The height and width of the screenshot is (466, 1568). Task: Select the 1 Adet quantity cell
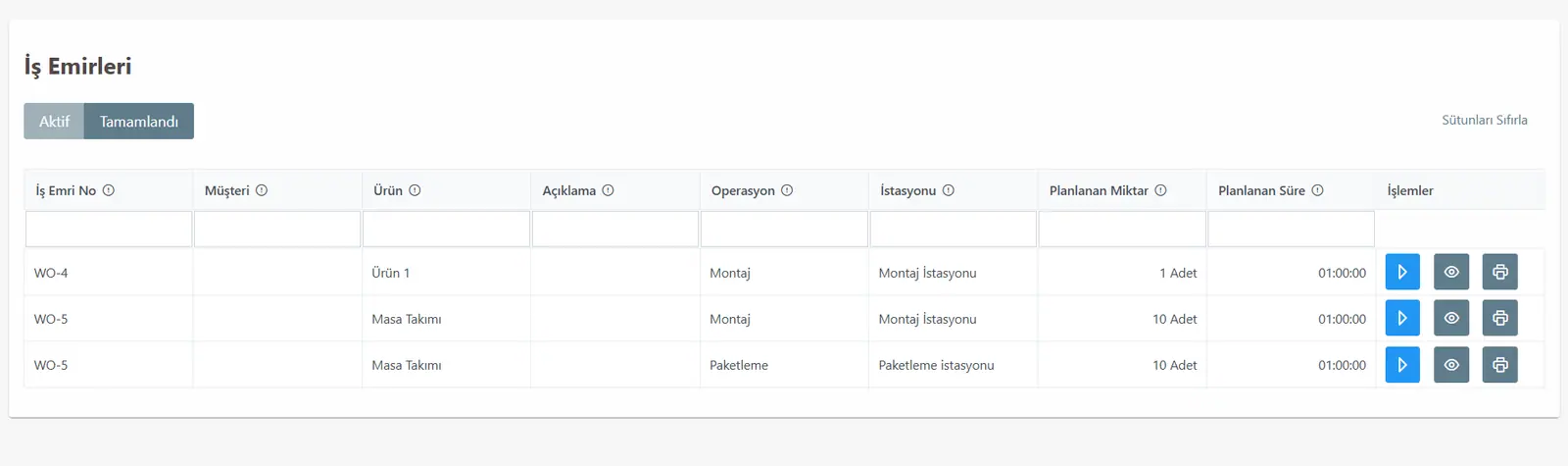1122,273
